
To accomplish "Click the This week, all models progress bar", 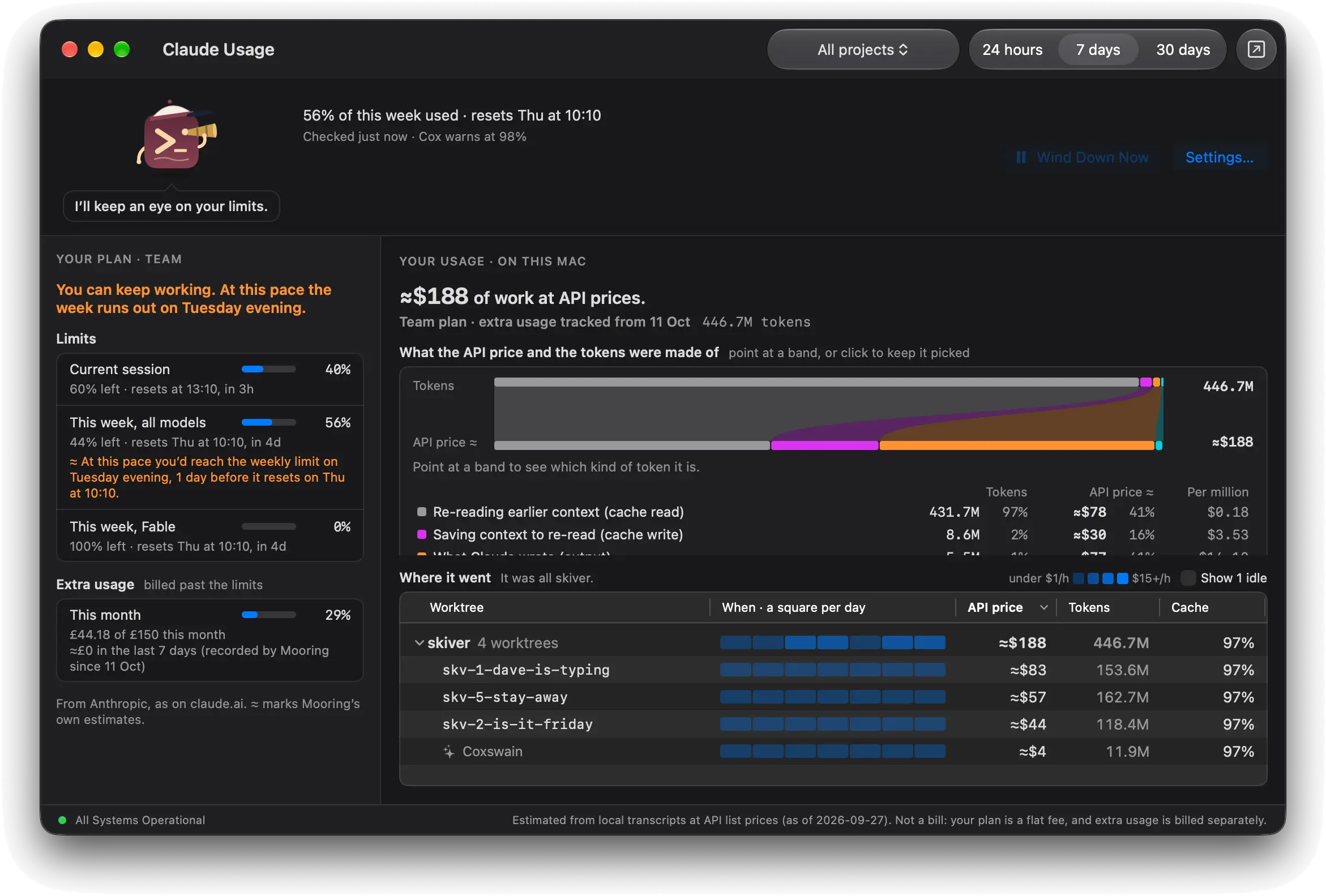I will 268,423.
